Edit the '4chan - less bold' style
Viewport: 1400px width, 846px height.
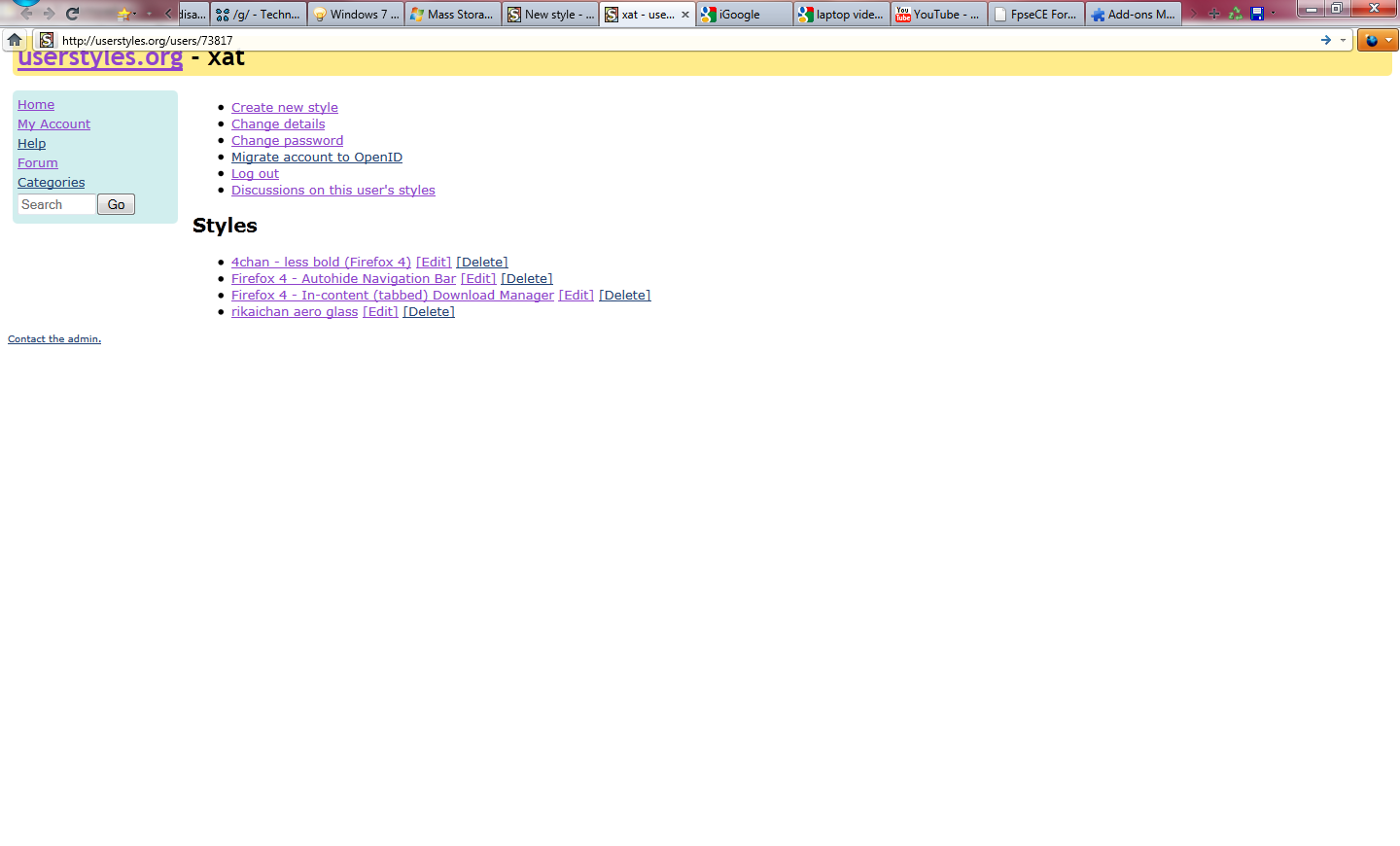[434, 263]
